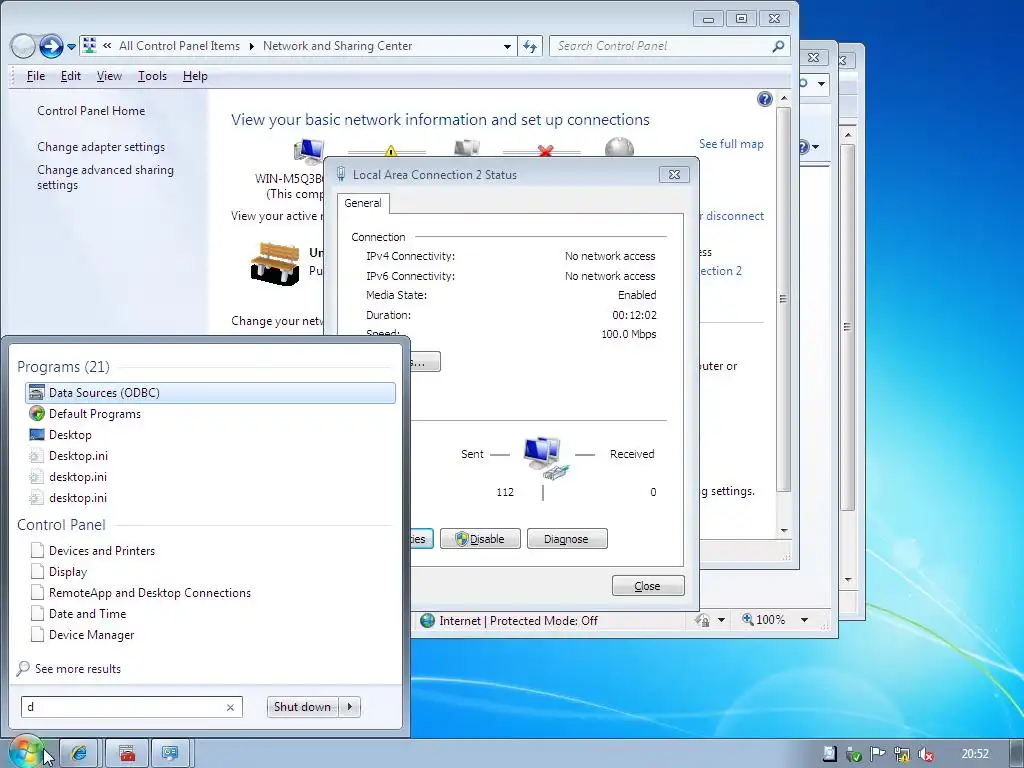Open the Help menu
This screenshot has width=1024, height=768.
click(195, 76)
